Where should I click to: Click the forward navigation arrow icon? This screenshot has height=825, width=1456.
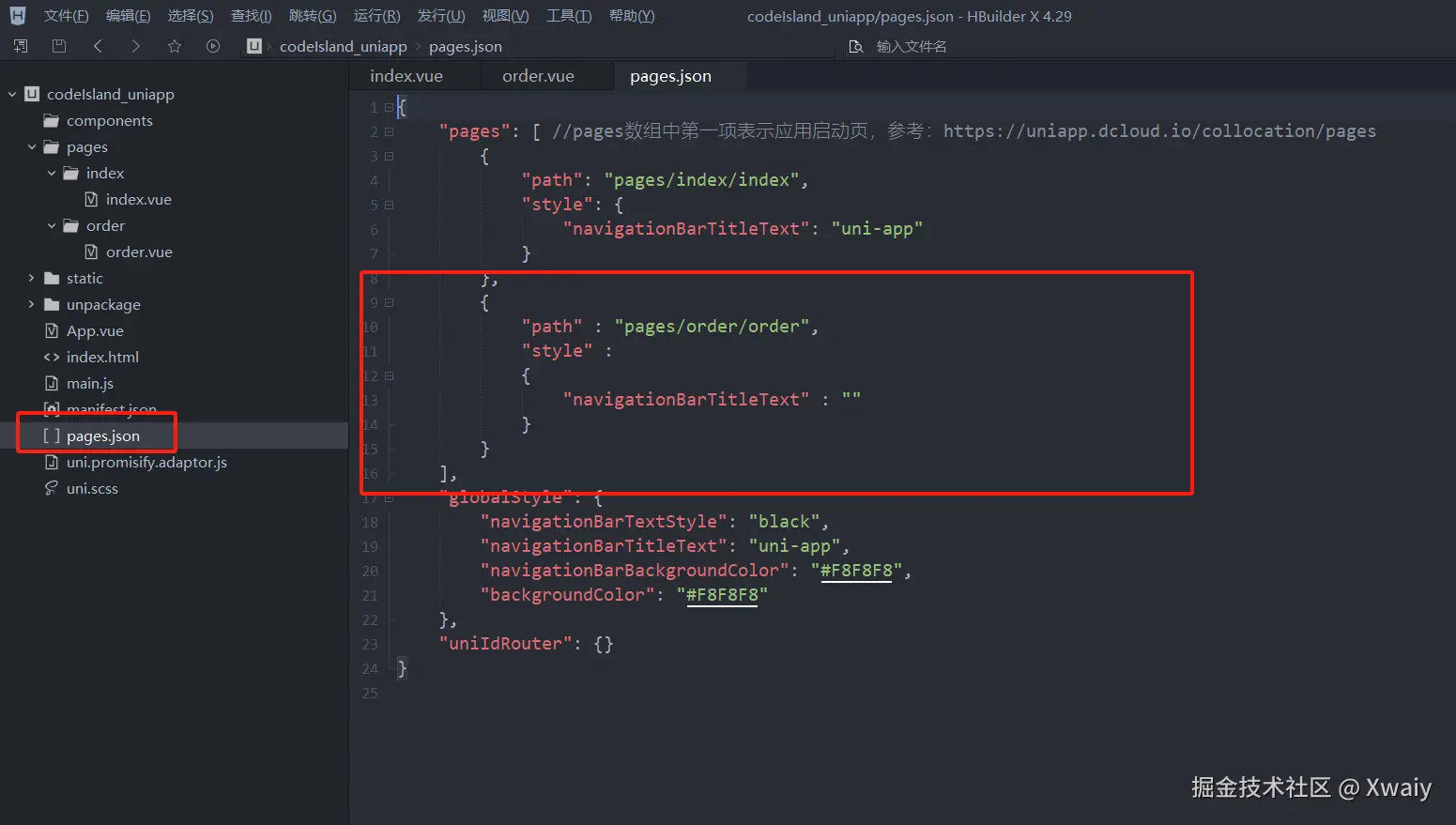pos(136,45)
